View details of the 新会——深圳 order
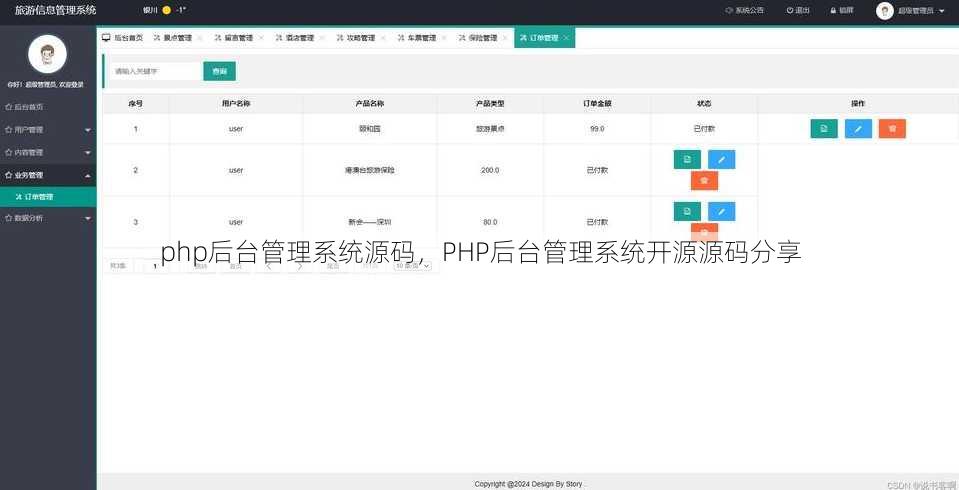The height and width of the screenshot is (490, 959). 687,211
